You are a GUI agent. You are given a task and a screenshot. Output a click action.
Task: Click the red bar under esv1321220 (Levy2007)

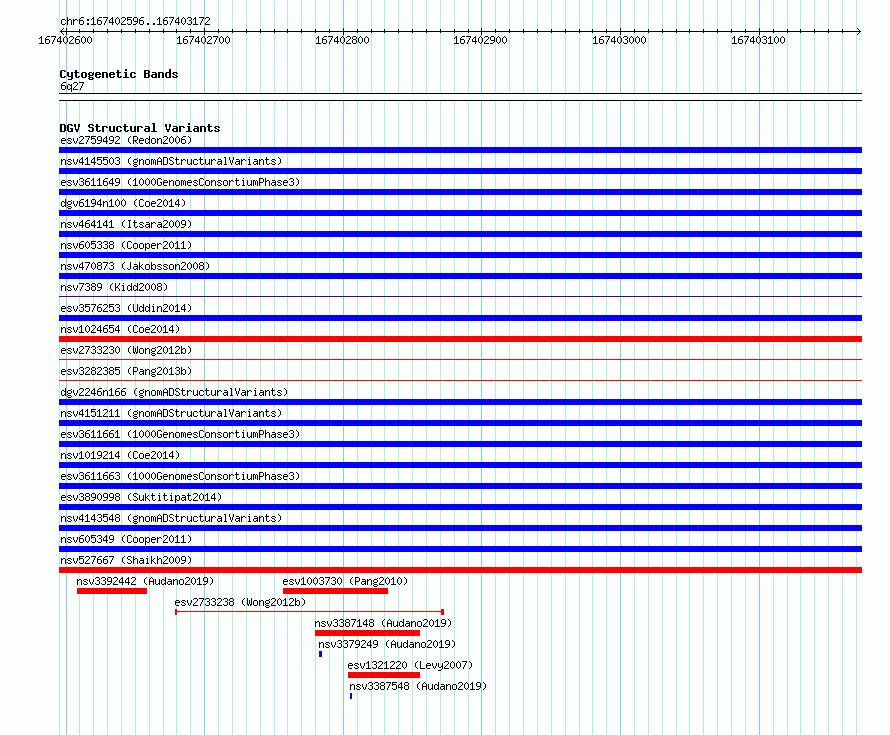point(384,675)
